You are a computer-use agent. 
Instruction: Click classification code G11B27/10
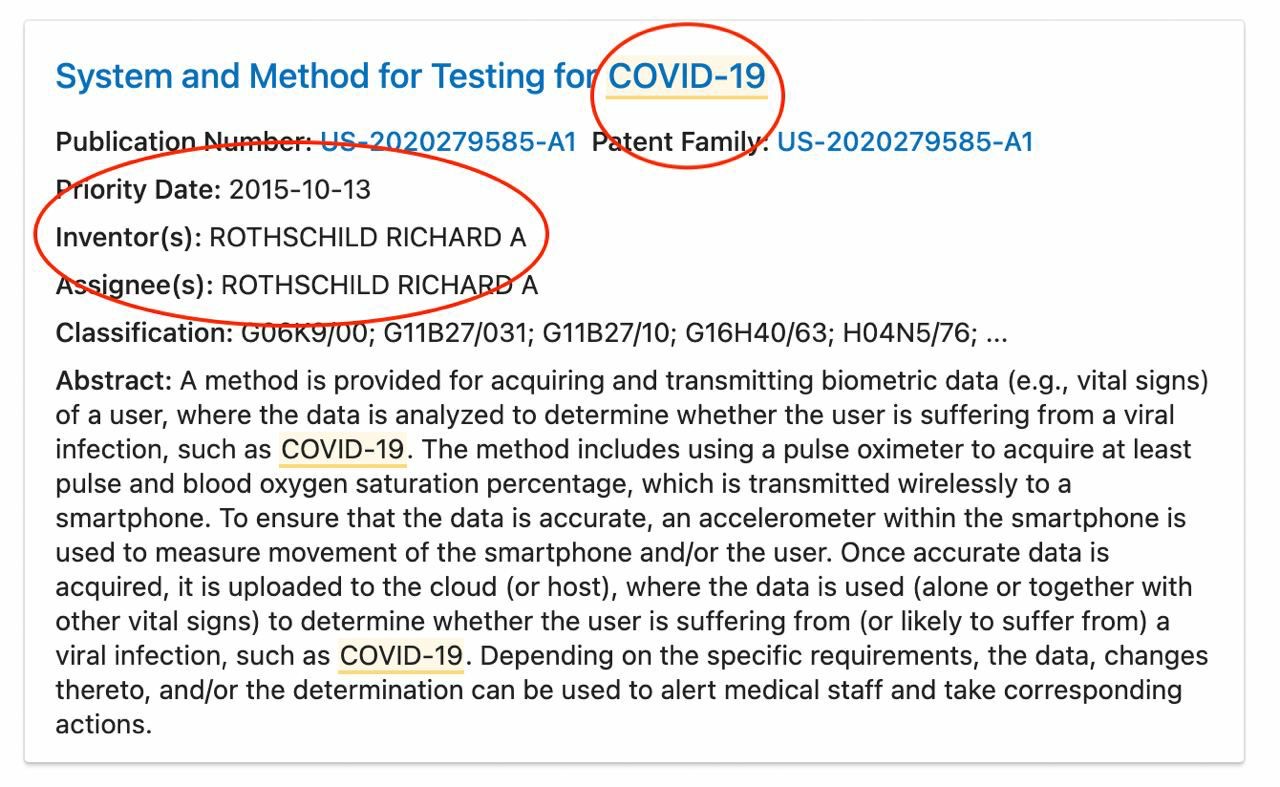pos(607,333)
